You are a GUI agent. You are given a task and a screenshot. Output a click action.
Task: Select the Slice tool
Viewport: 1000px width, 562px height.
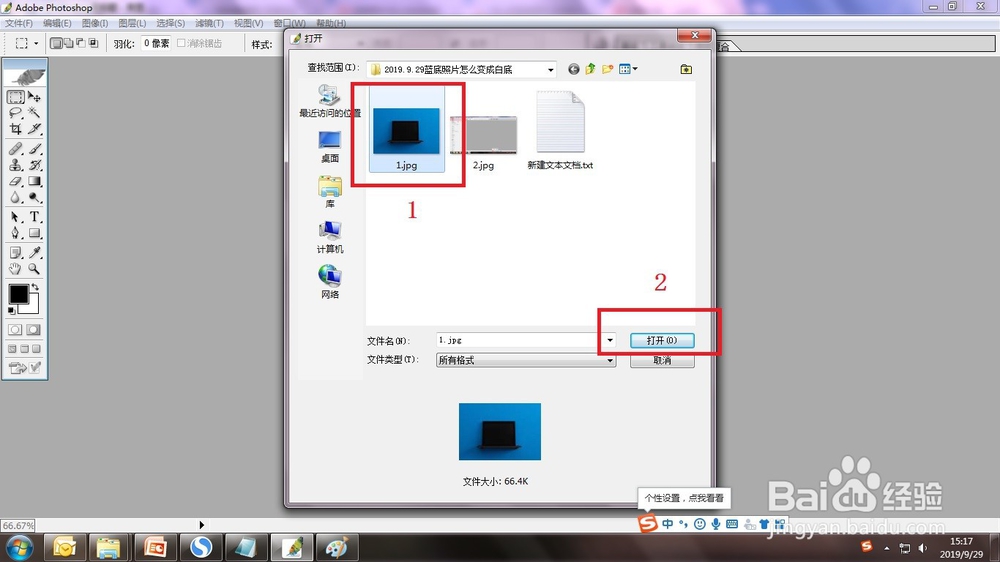(34, 129)
